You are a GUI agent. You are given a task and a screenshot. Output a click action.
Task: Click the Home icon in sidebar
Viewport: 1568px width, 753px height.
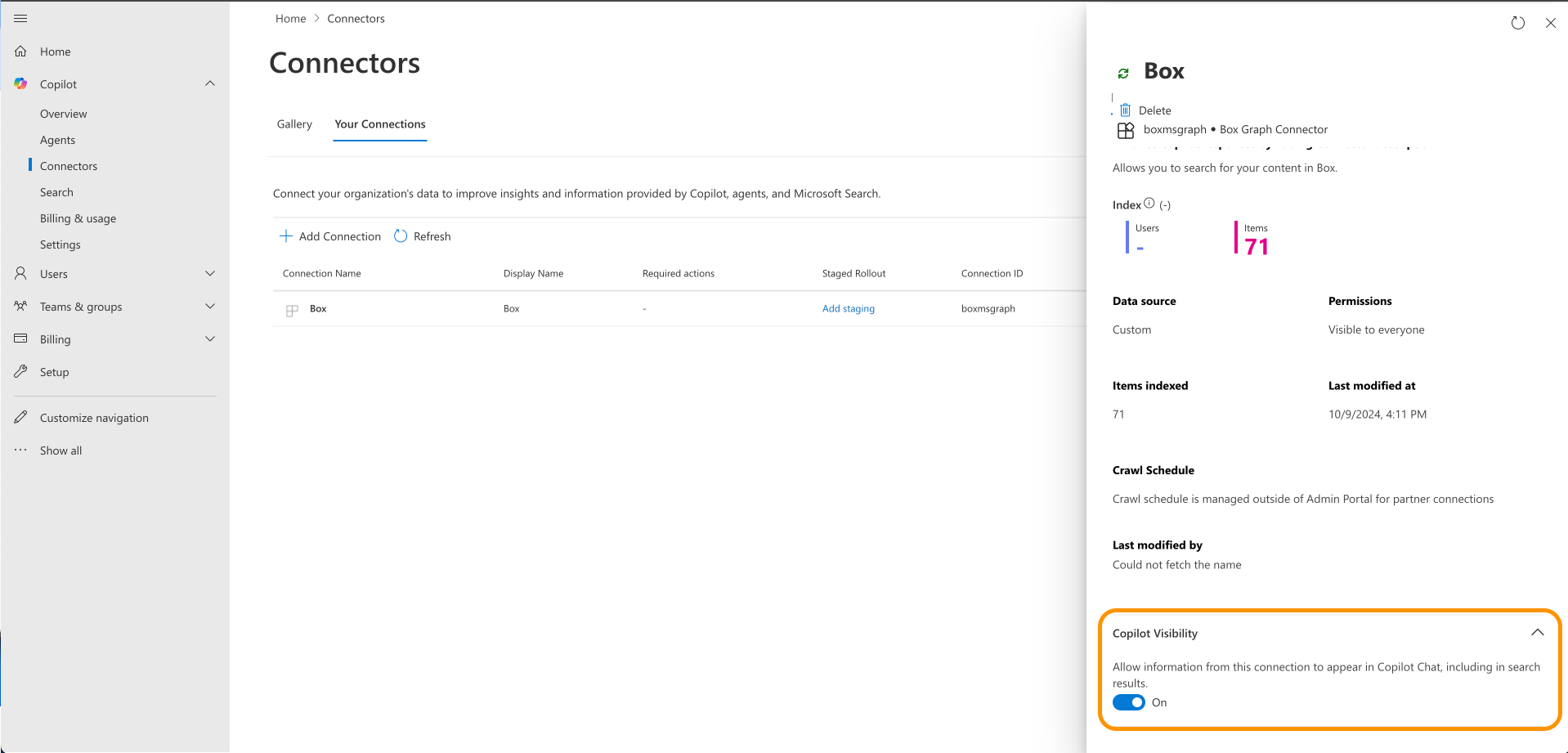click(x=21, y=52)
